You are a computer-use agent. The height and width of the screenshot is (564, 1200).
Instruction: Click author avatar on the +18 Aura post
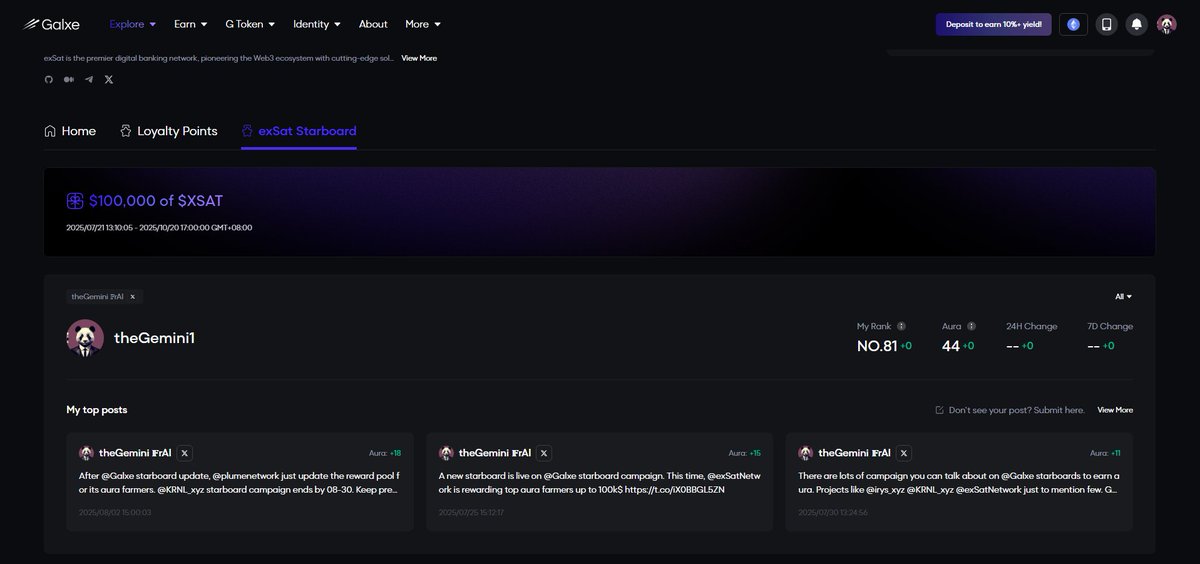pos(86,453)
